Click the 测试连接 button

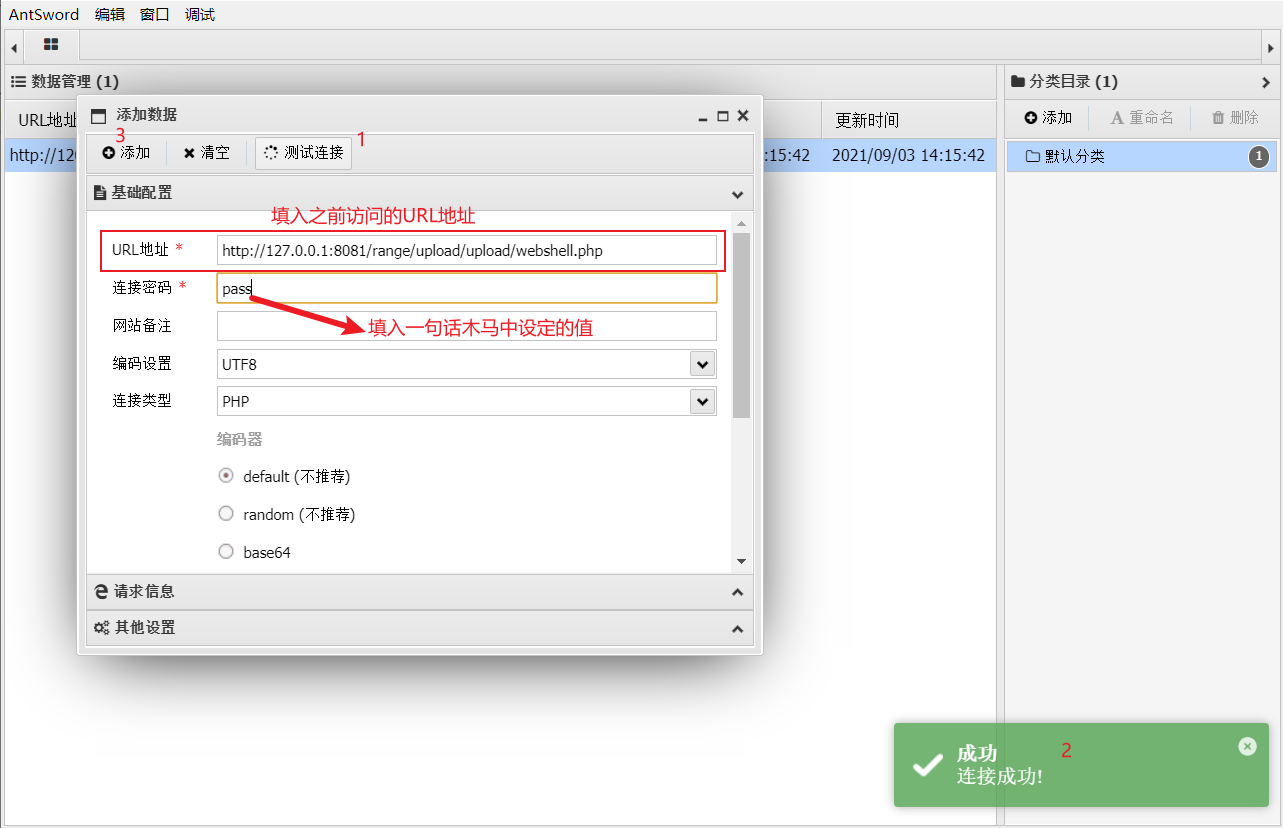[303, 153]
